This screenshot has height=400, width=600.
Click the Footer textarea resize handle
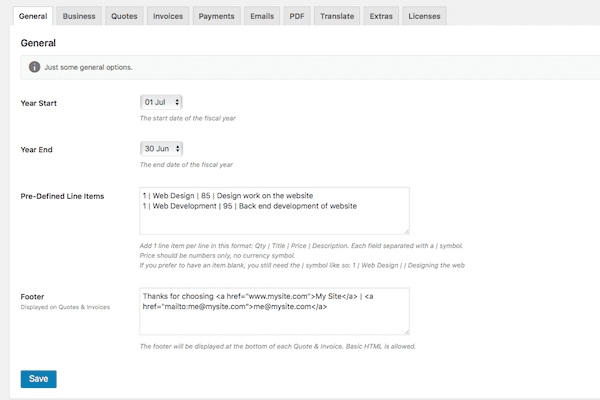(407, 332)
